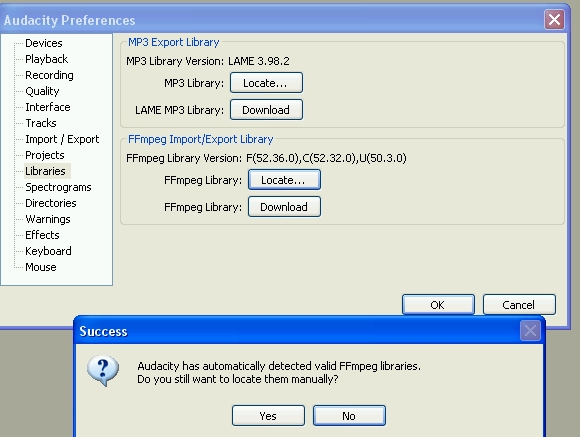Select Devices in the preferences tree
The width and height of the screenshot is (580, 437).
[44, 43]
